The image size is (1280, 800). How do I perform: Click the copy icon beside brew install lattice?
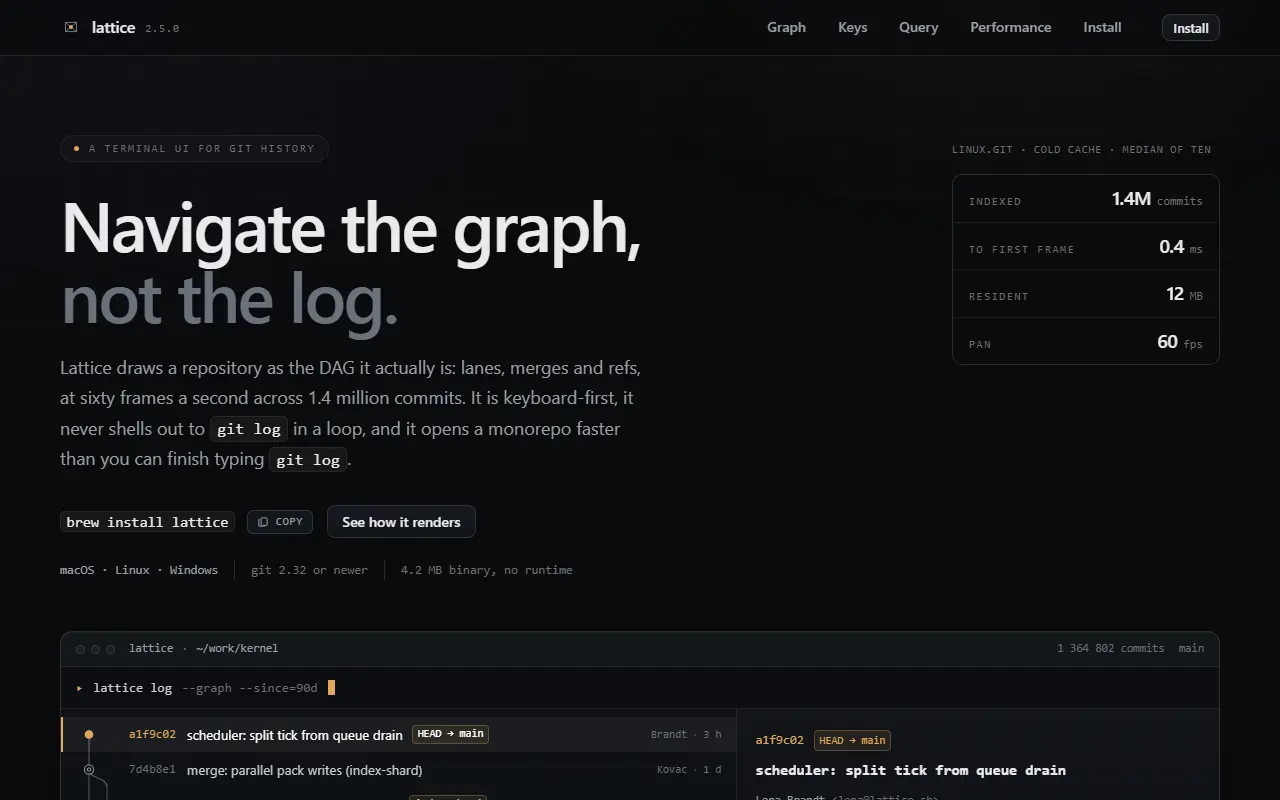point(263,522)
